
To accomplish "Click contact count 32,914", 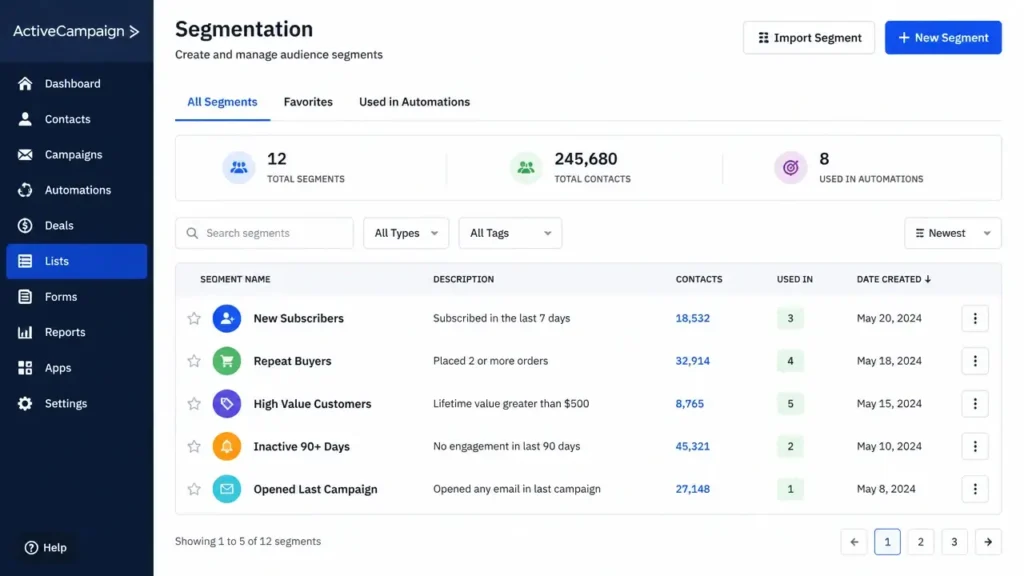I will 692,360.
